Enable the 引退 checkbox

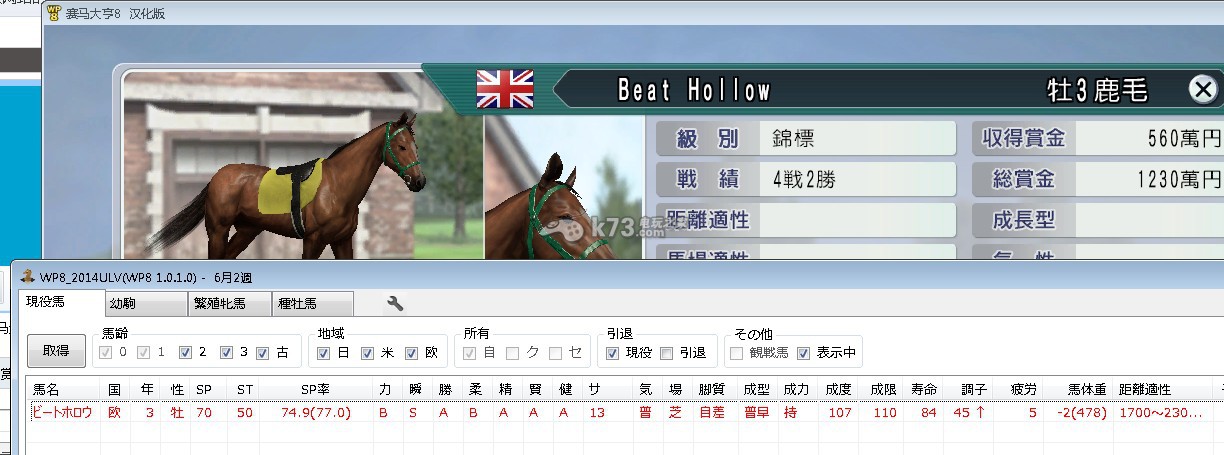click(666, 353)
